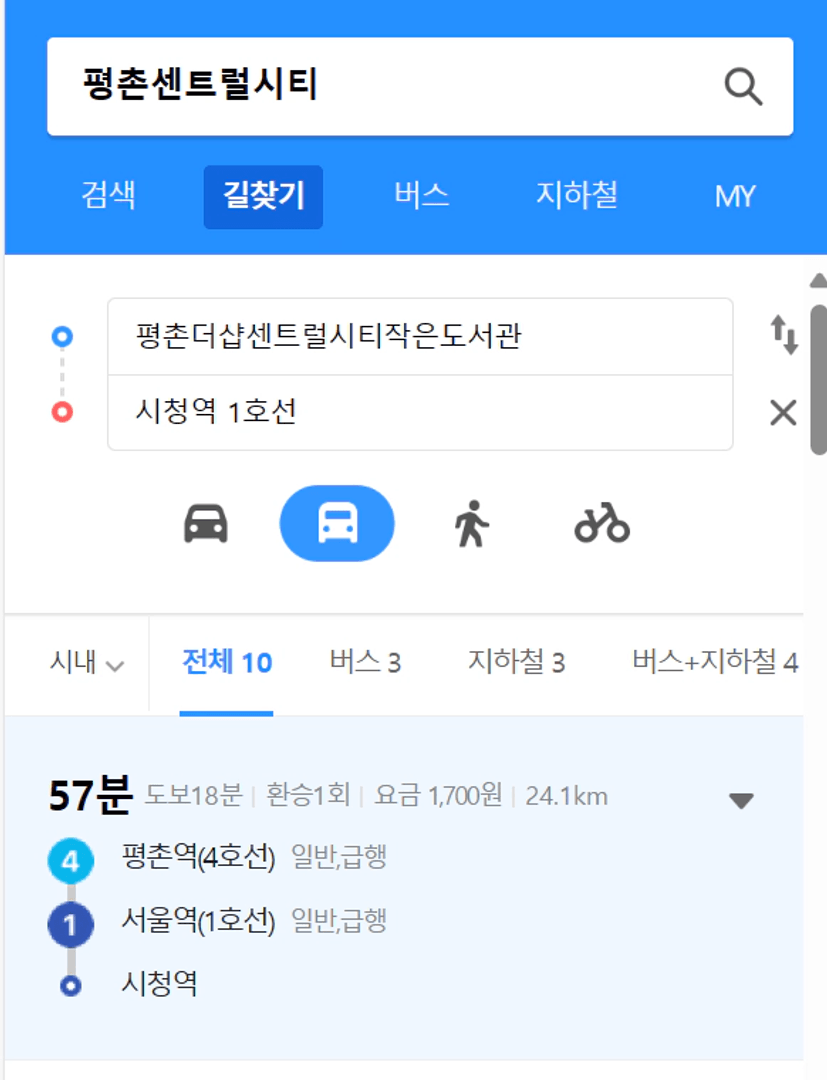Swap origin and destination arrows
Image resolution: width=827 pixels, height=1080 pixels.
pyautogui.click(x=784, y=335)
